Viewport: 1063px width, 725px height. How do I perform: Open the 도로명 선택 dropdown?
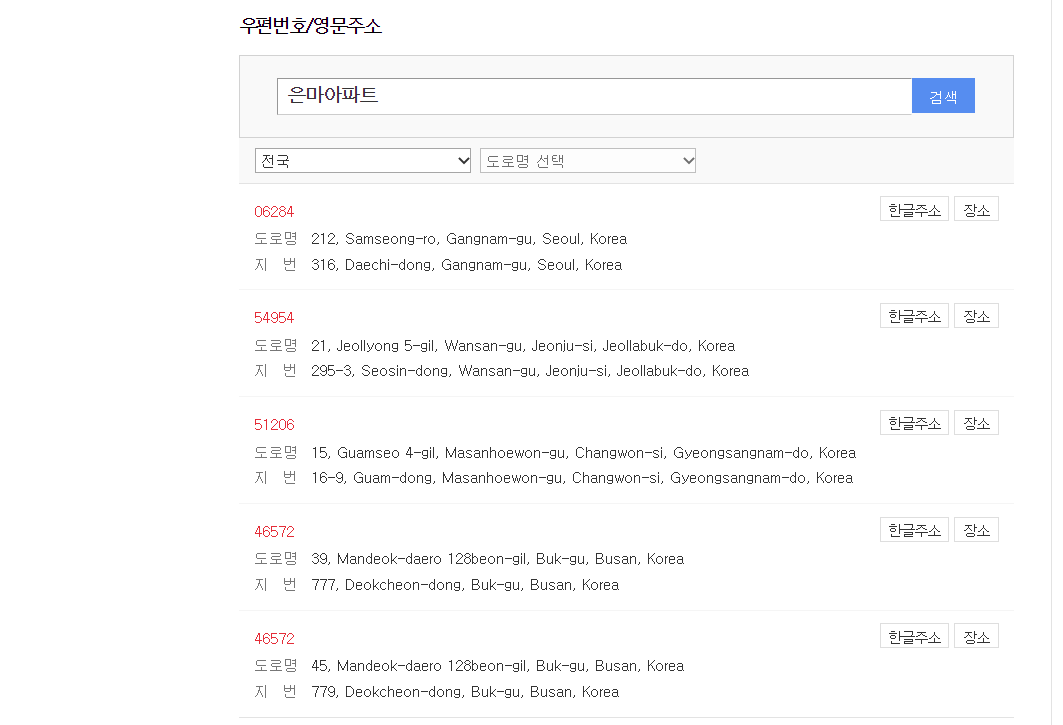[x=588, y=161]
